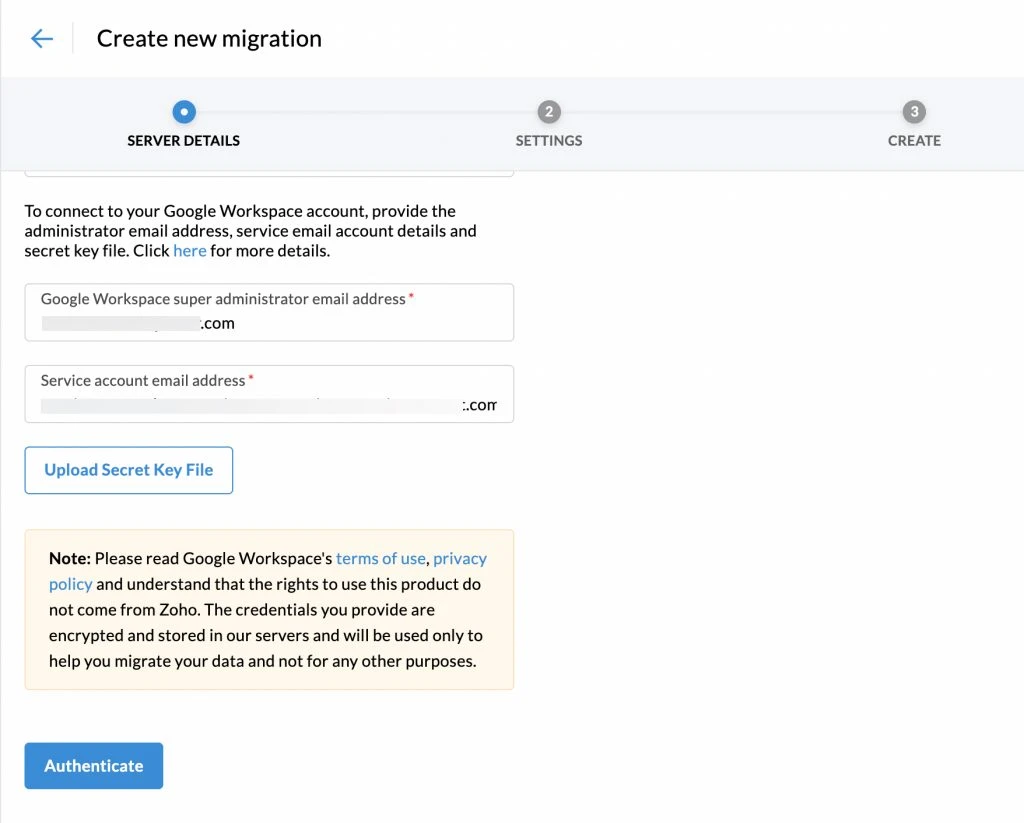The height and width of the screenshot is (823, 1024).
Task: Open Google Workspace's terms of use link
Action: pos(380,559)
